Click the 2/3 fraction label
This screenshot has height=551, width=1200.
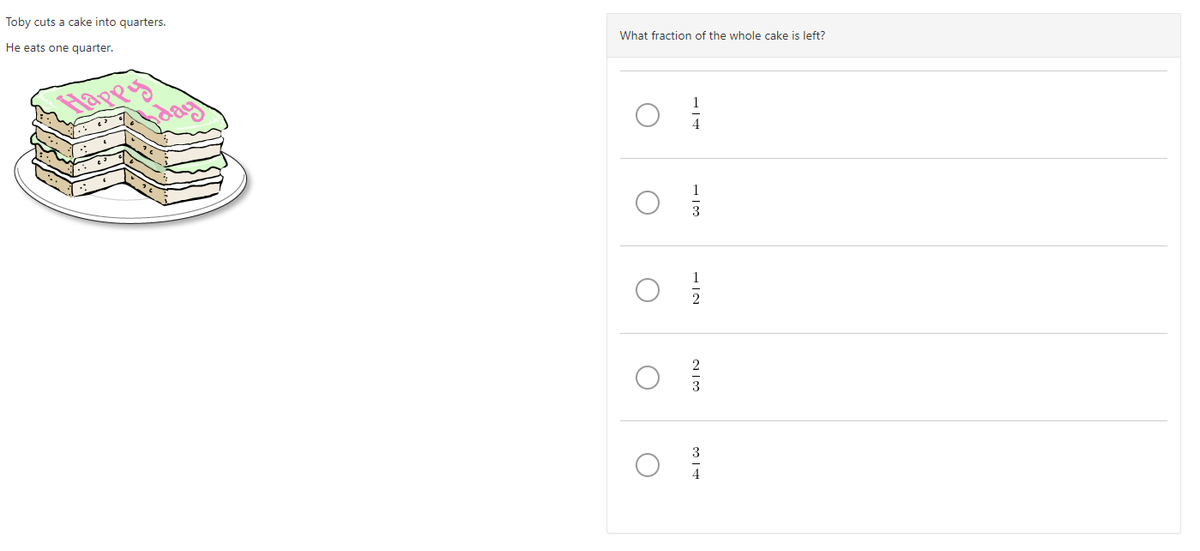pos(696,377)
